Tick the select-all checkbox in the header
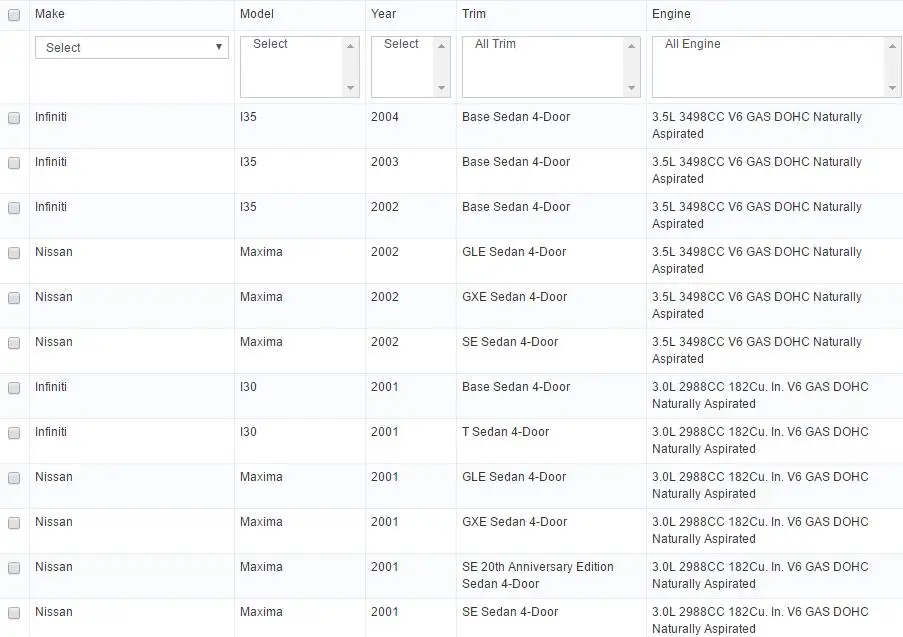 point(14,15)
